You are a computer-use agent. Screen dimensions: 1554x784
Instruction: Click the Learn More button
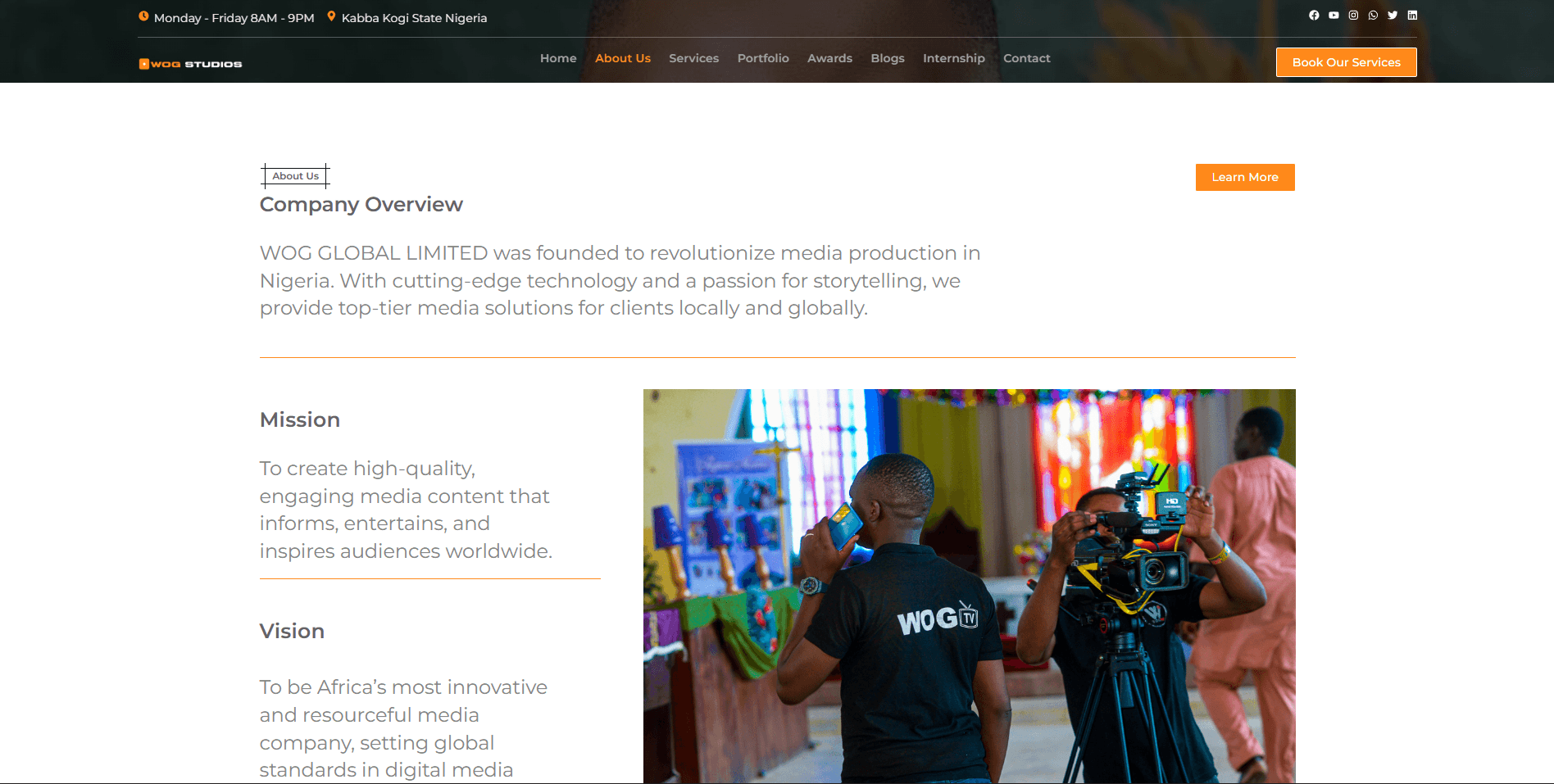[1245, 177]
